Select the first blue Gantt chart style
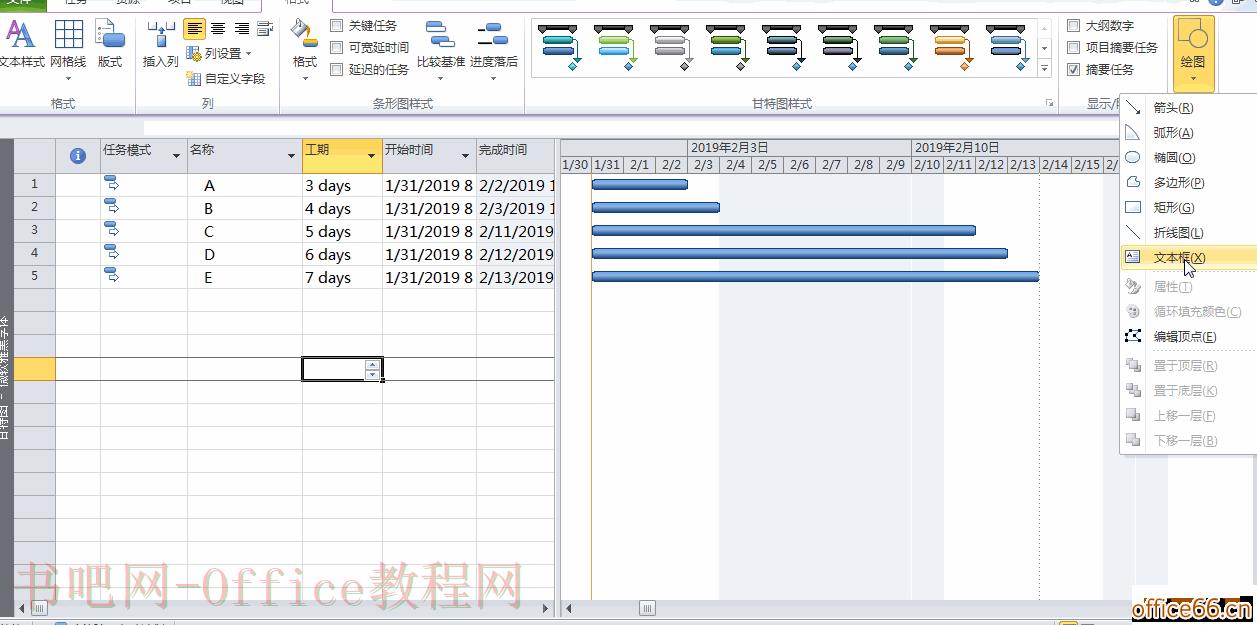 point(559,46)
